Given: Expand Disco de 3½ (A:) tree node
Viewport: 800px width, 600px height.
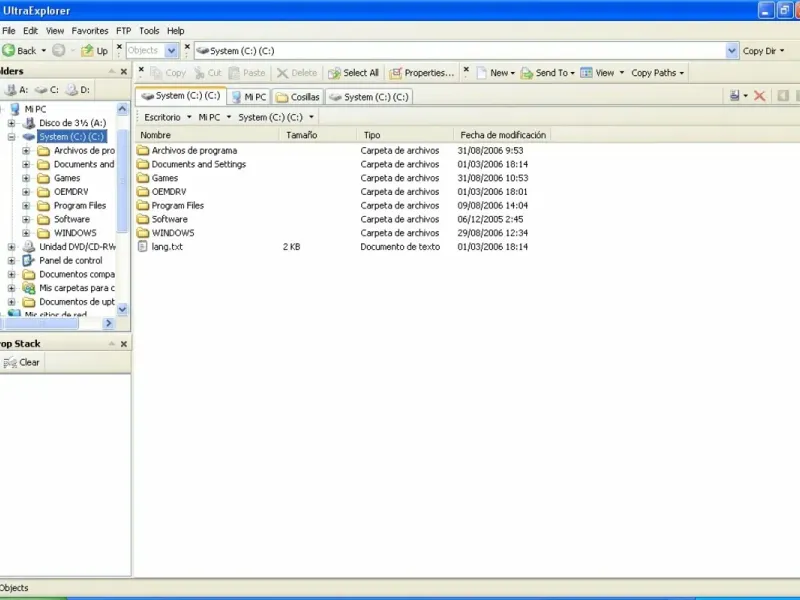Looking at the screenshot, I should pyautogui.click(x=11, y=123).
